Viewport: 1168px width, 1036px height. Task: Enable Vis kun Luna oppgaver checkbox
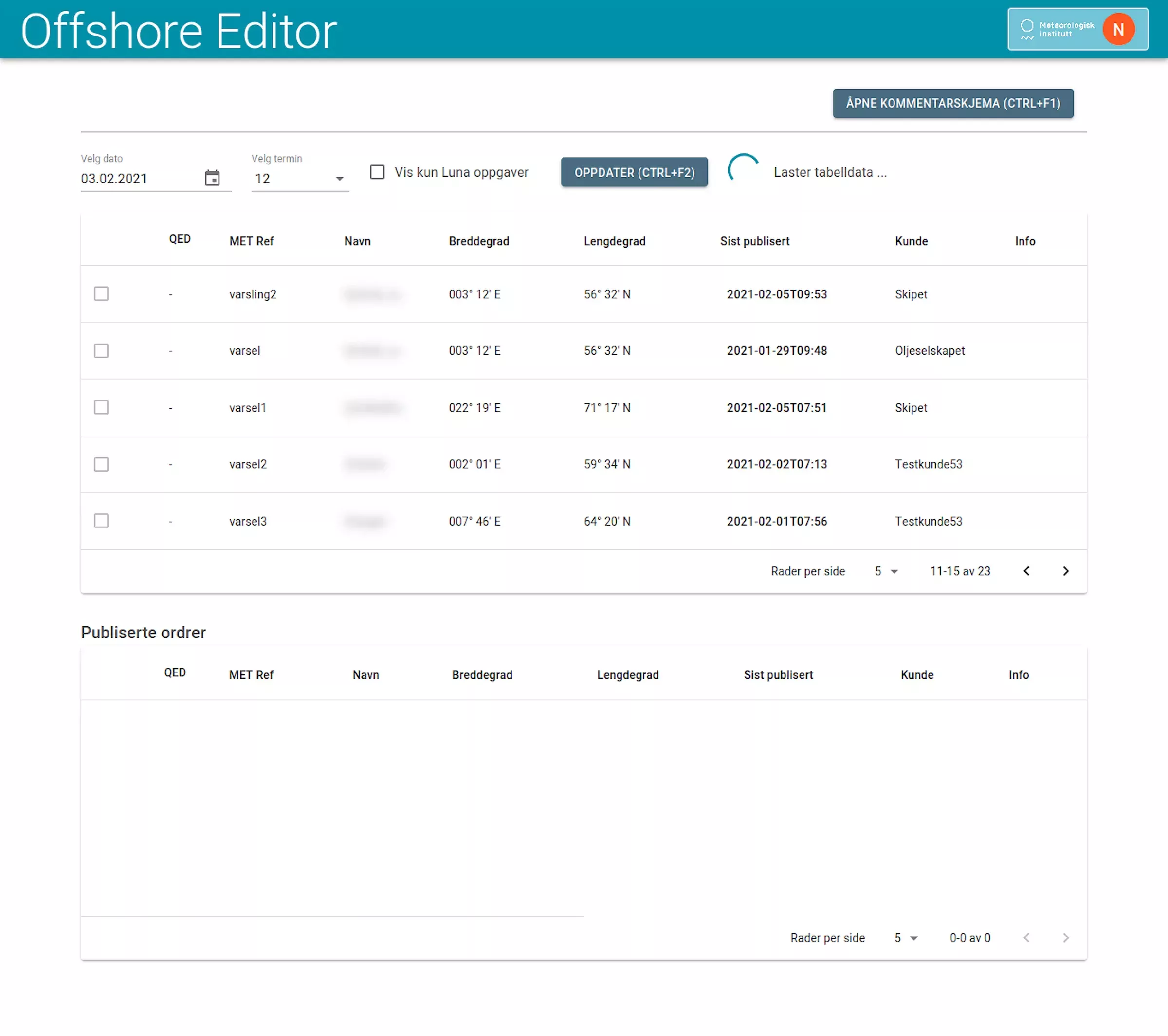pyautogui.click(x=377, y=172)
